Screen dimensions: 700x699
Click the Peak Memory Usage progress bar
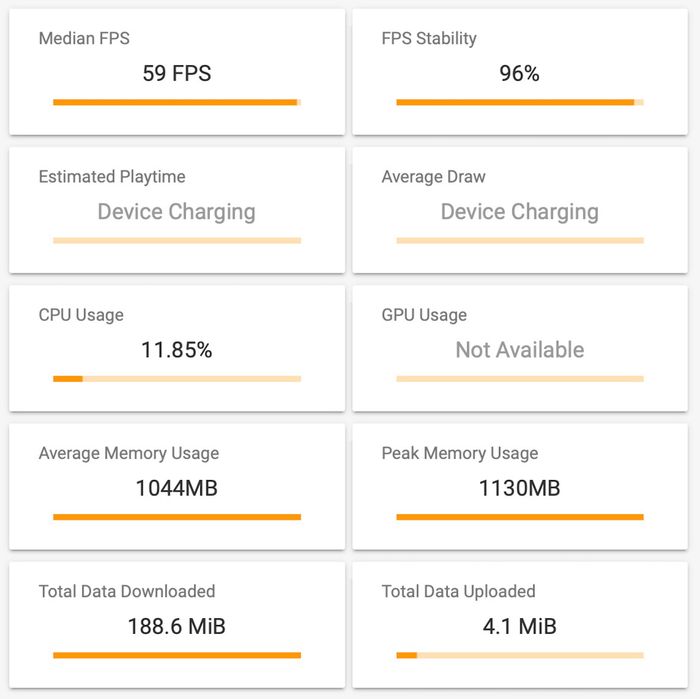pos(520,517)
